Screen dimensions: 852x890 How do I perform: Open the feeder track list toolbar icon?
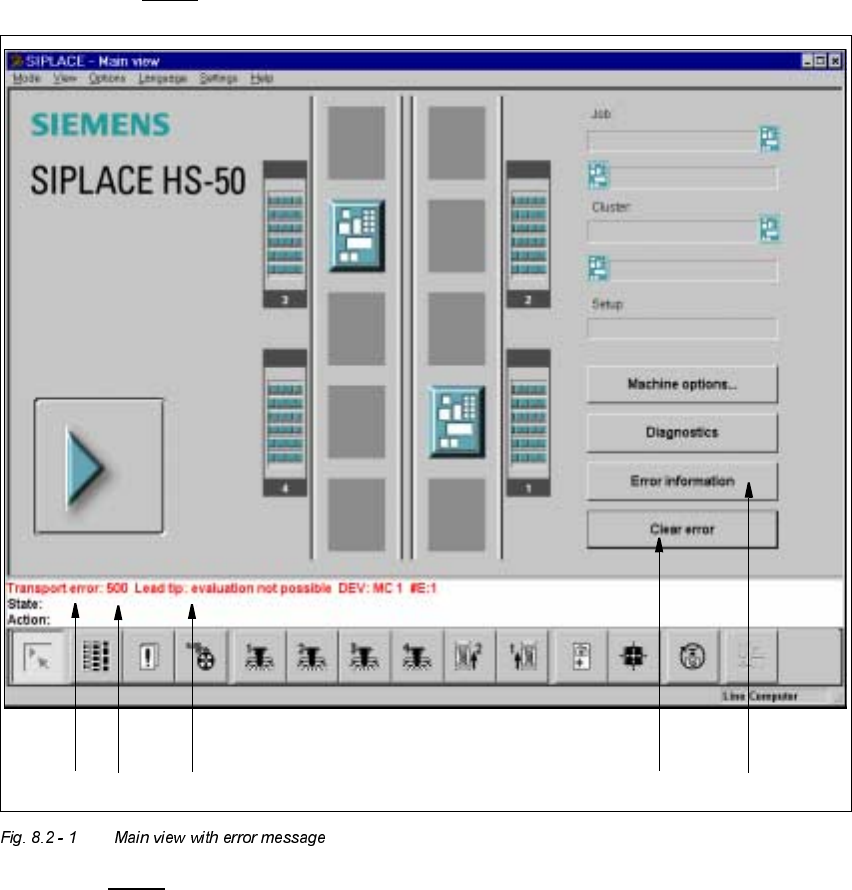pos(96,657)
